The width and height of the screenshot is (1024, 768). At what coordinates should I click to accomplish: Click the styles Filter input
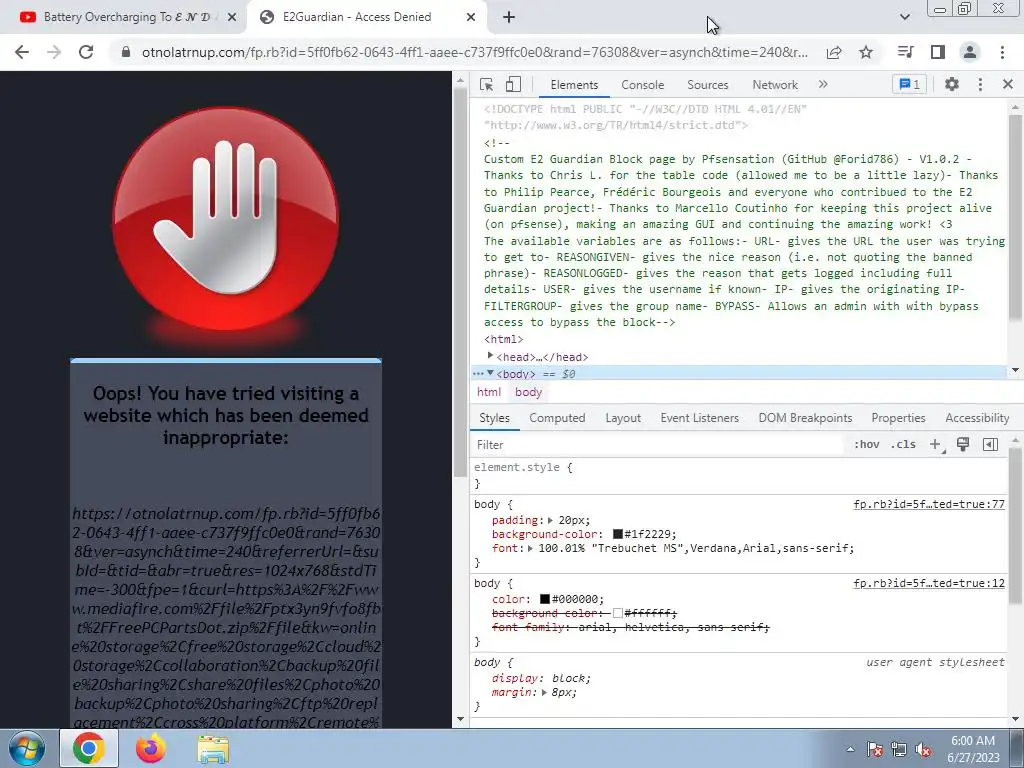coord(656,445)
